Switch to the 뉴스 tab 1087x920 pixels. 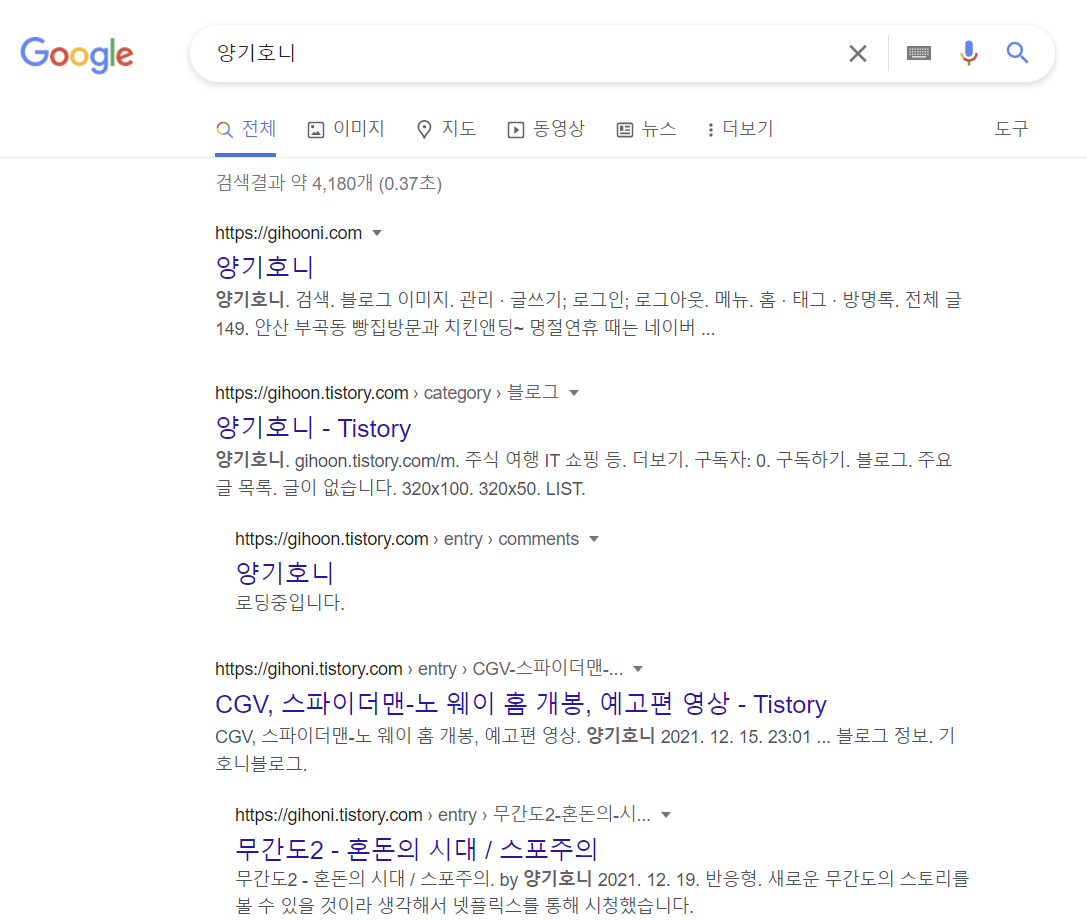pos(646,129)
